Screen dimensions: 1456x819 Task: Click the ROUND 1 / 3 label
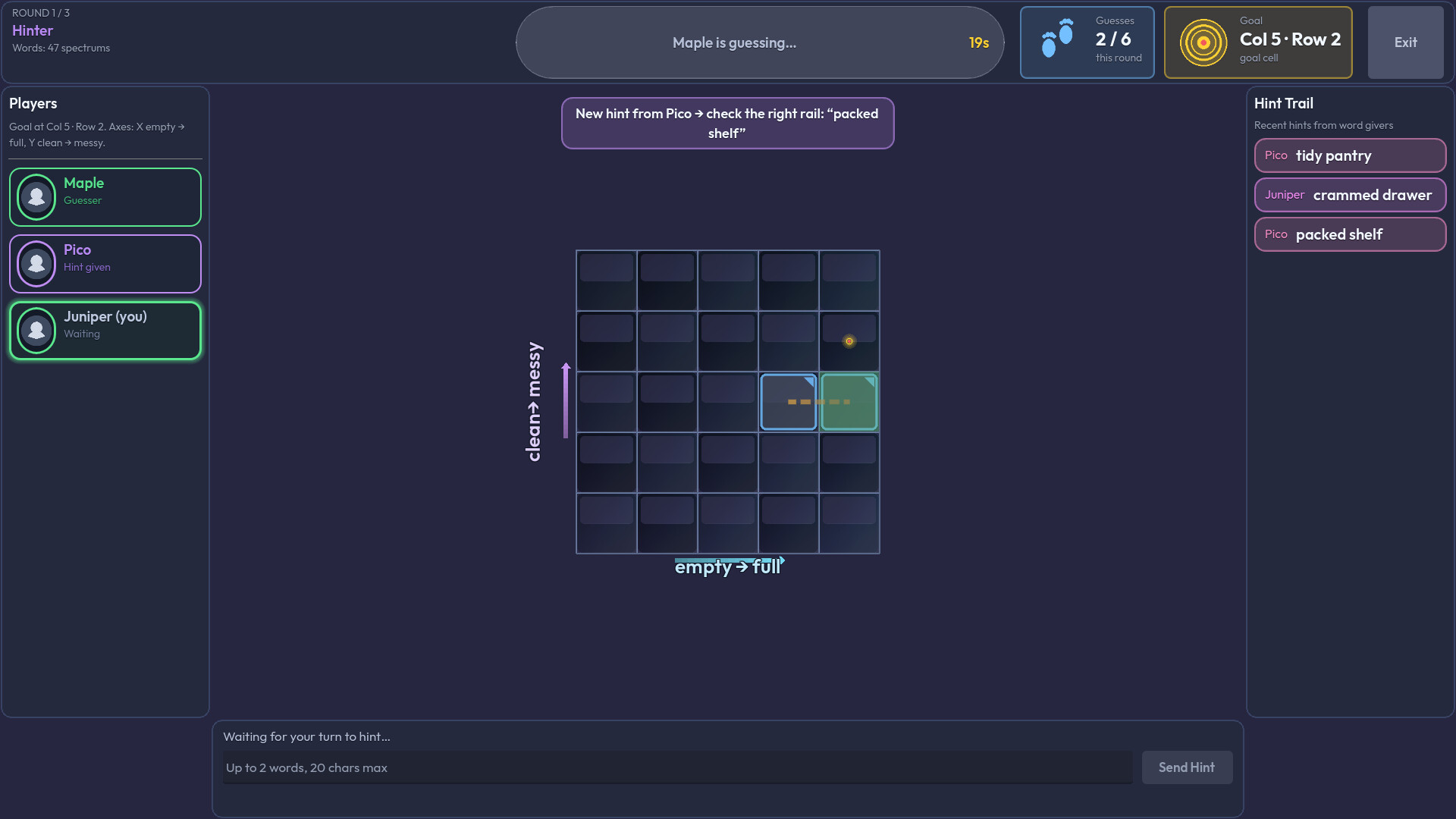pos(41,13)
